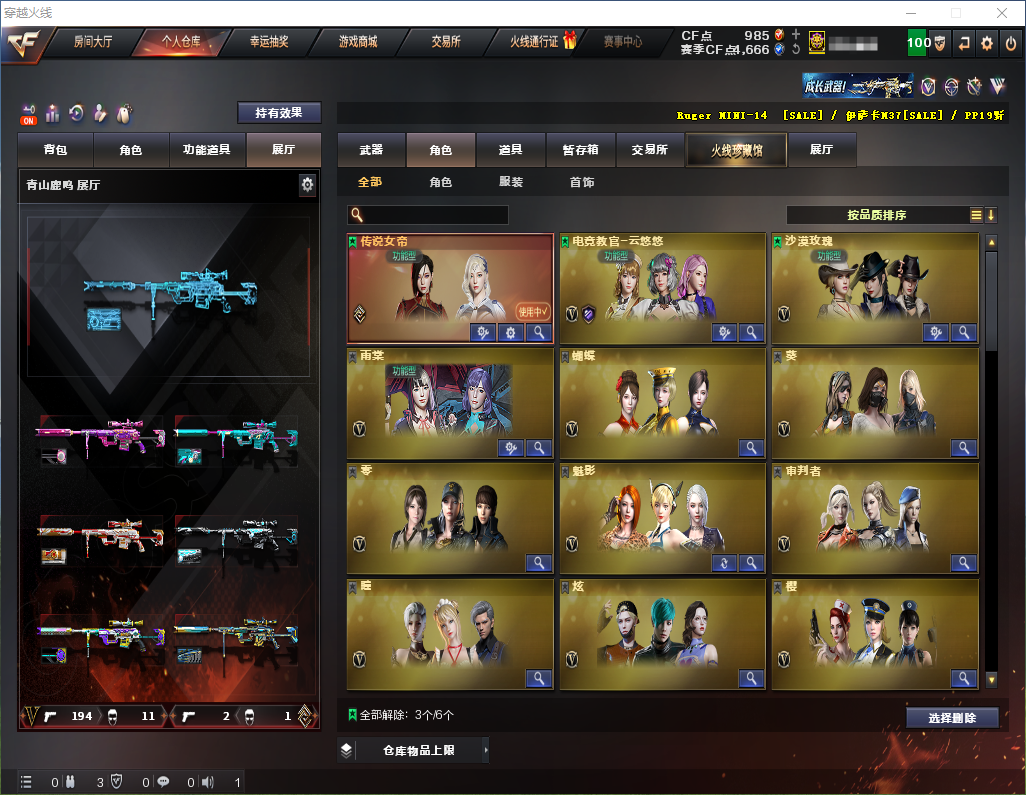Viewport: 1026px width, 795px height.
Task: Click the 持有效果 button
Action: (279, 113)
